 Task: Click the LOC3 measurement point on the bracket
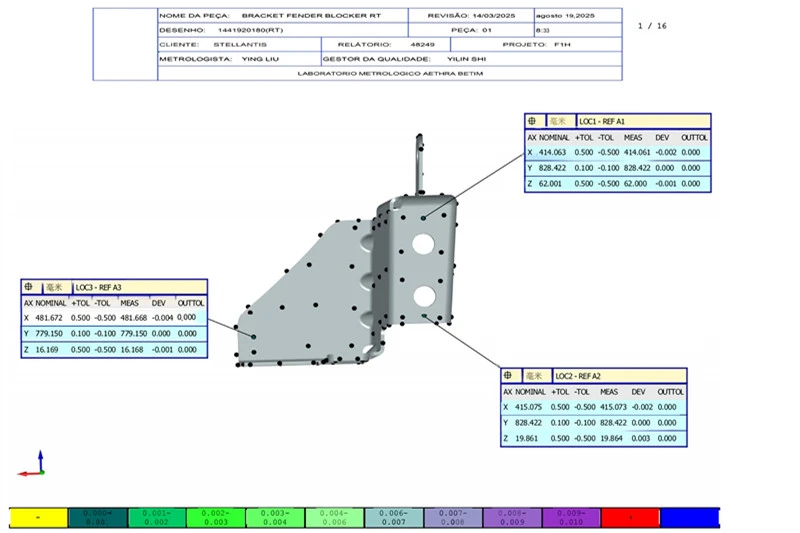254,337
